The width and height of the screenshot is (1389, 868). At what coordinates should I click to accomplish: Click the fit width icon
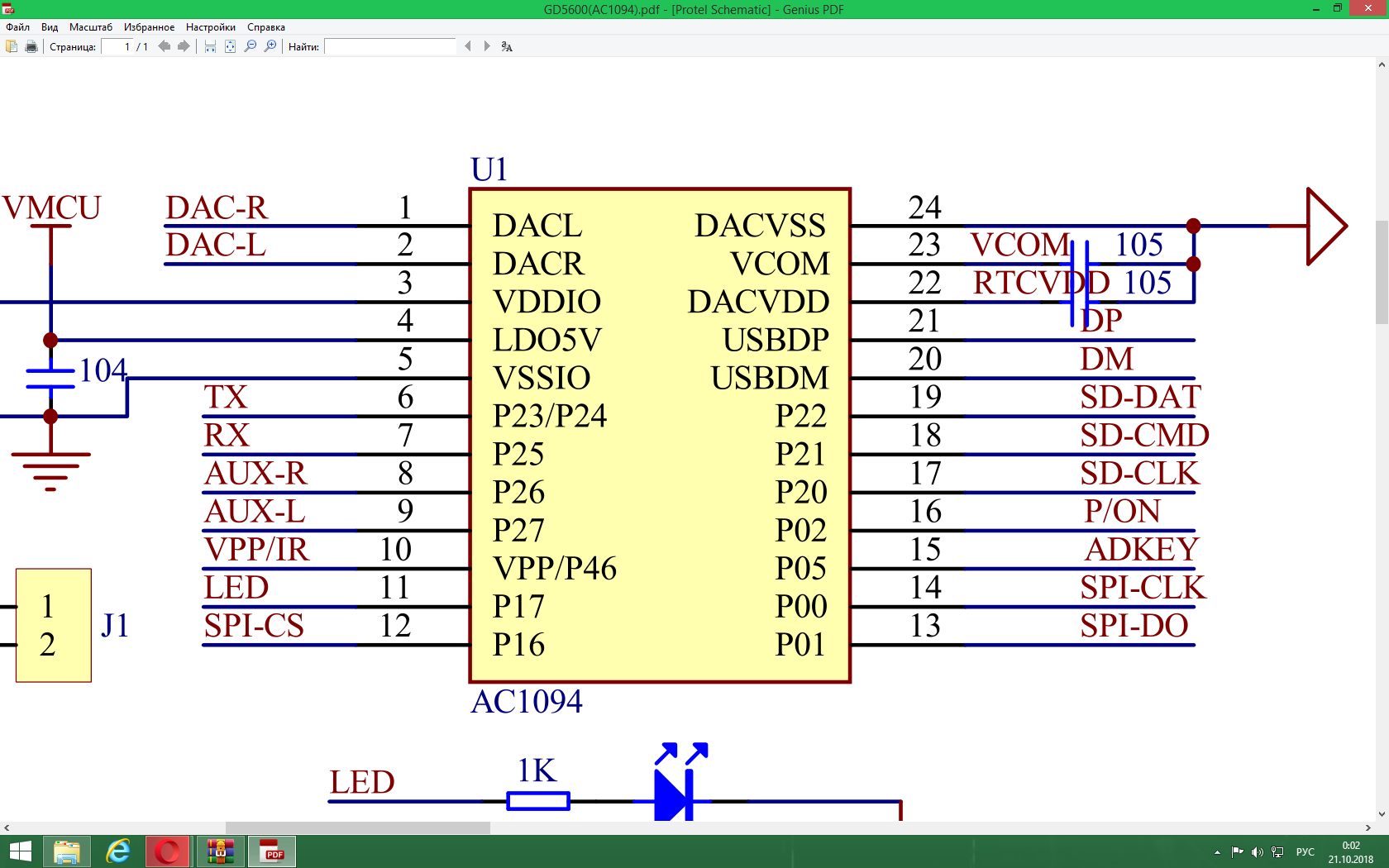click(x=210, y=46)
